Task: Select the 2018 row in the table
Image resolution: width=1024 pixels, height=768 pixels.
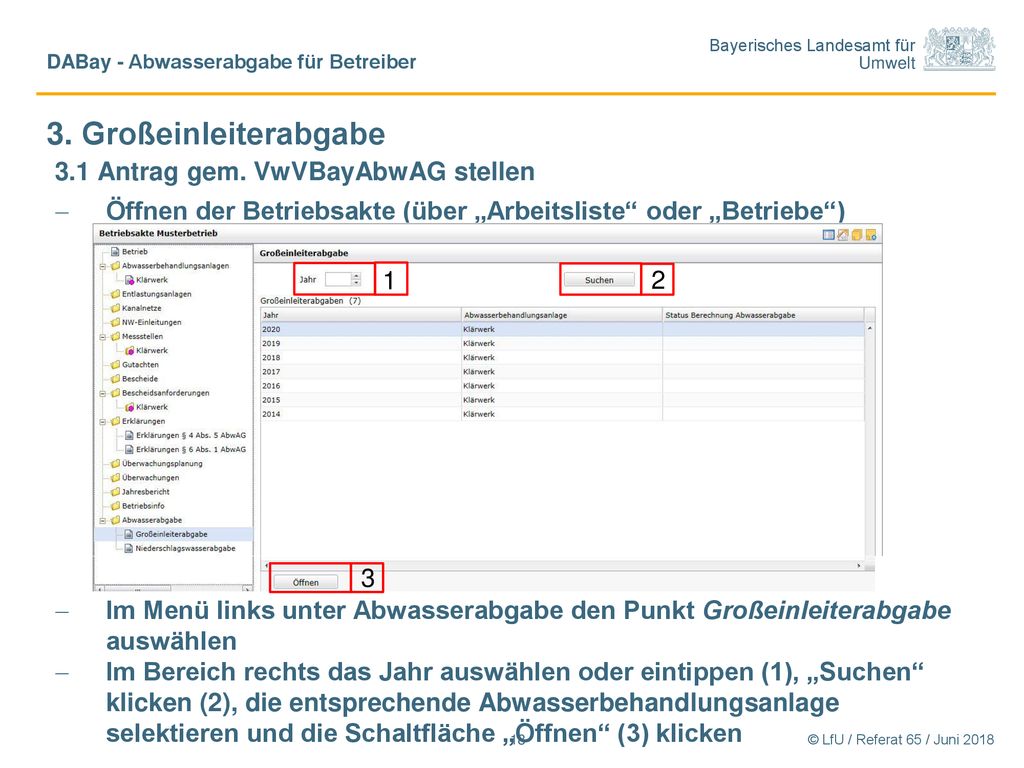Action: coord(562,358)
